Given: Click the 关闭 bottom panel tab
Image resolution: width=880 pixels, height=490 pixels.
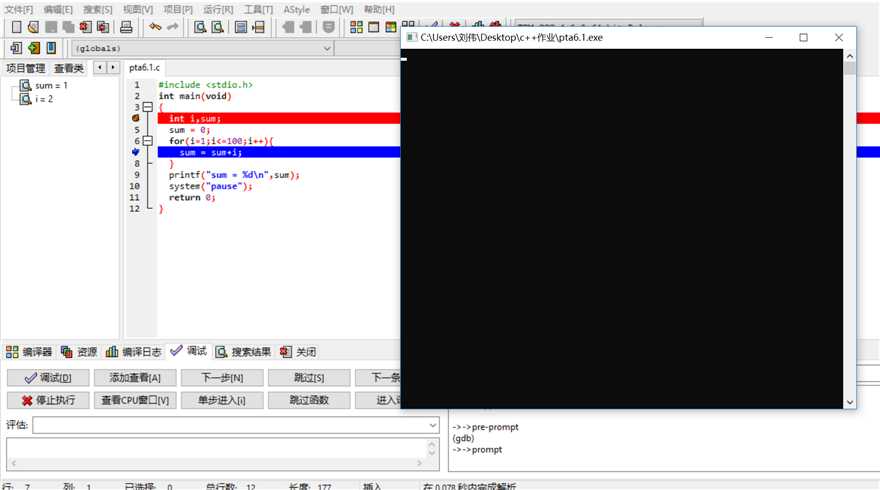Looking at the screenshot, I should pos(298,352).
